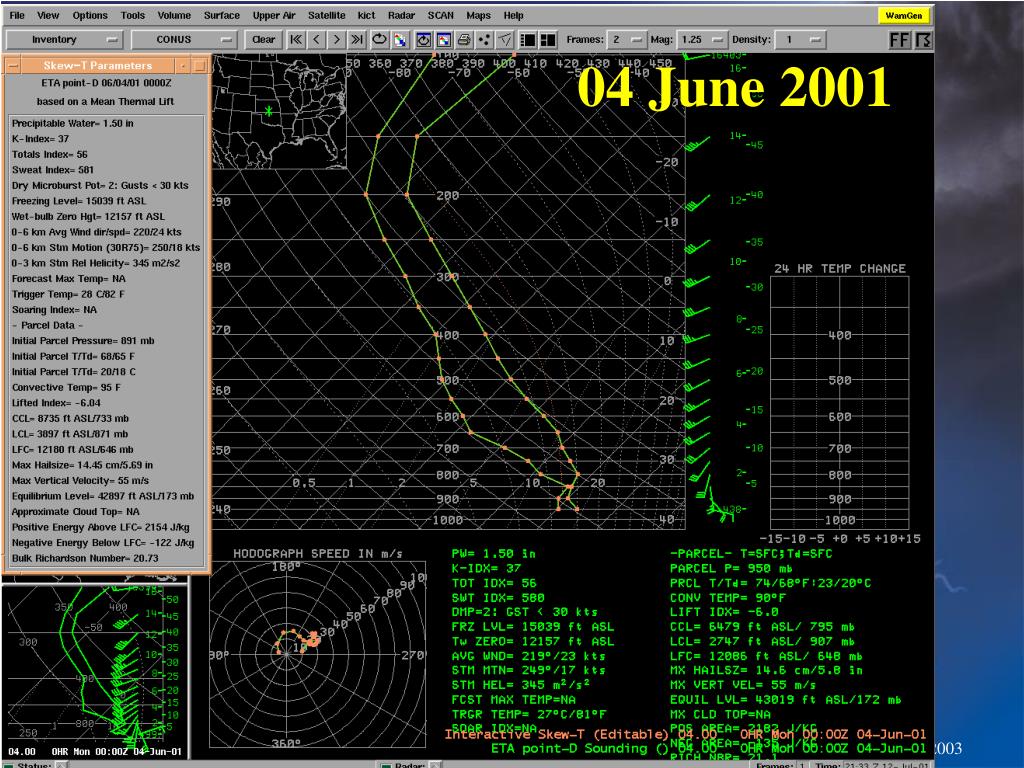The width and height of the screenshot is (1024, 768).
Task: Step back one frame
Action: tap(317, 40)
